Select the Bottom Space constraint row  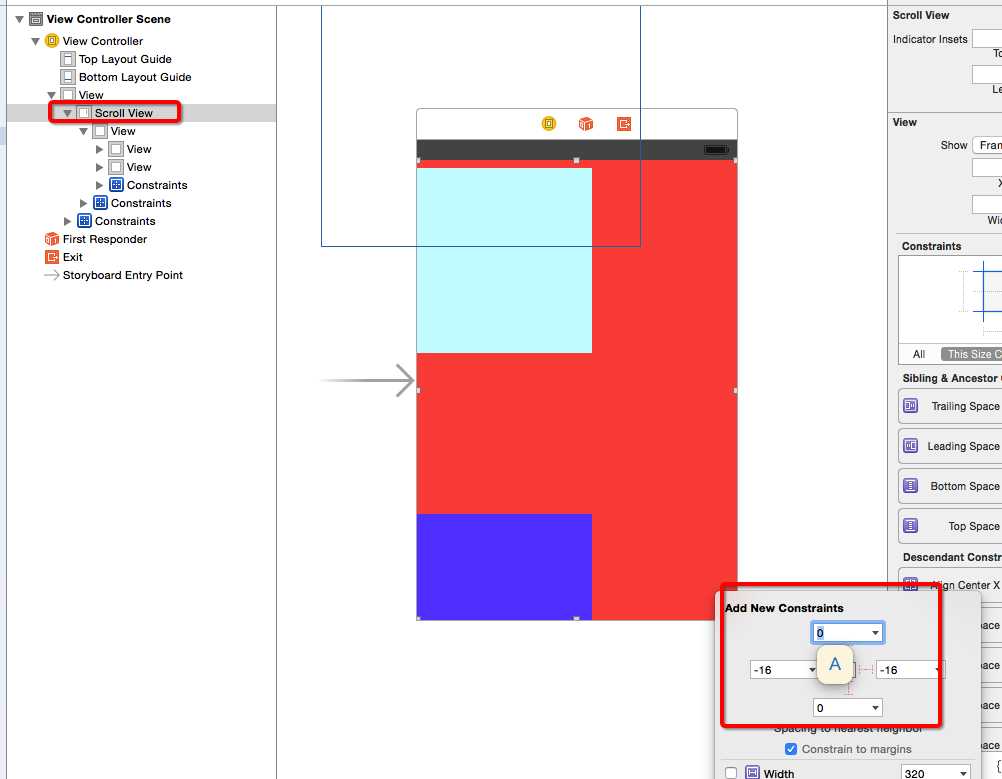pos(950,486)
